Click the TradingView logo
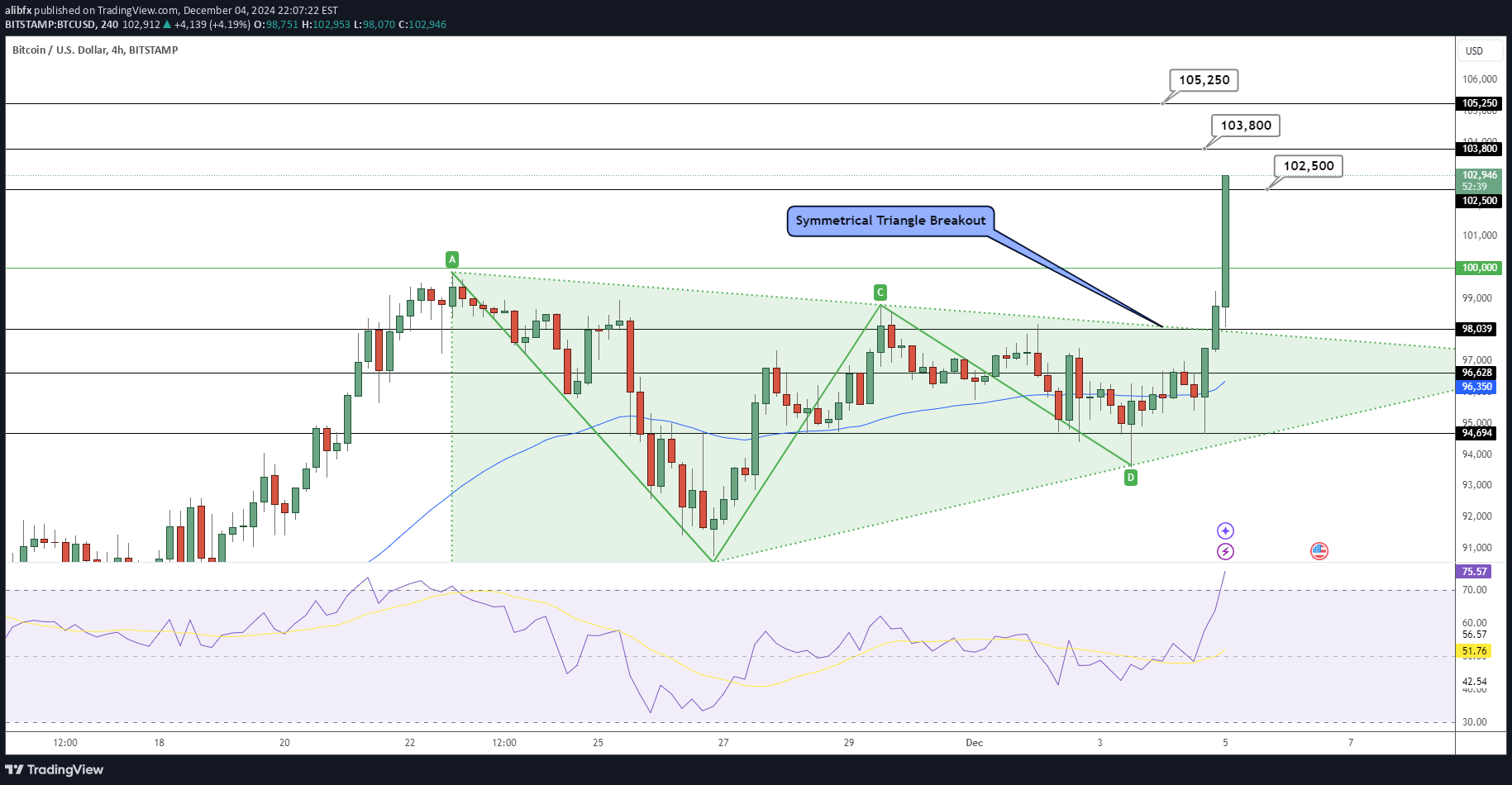1512x785 pixels. [x=55, y=769]
